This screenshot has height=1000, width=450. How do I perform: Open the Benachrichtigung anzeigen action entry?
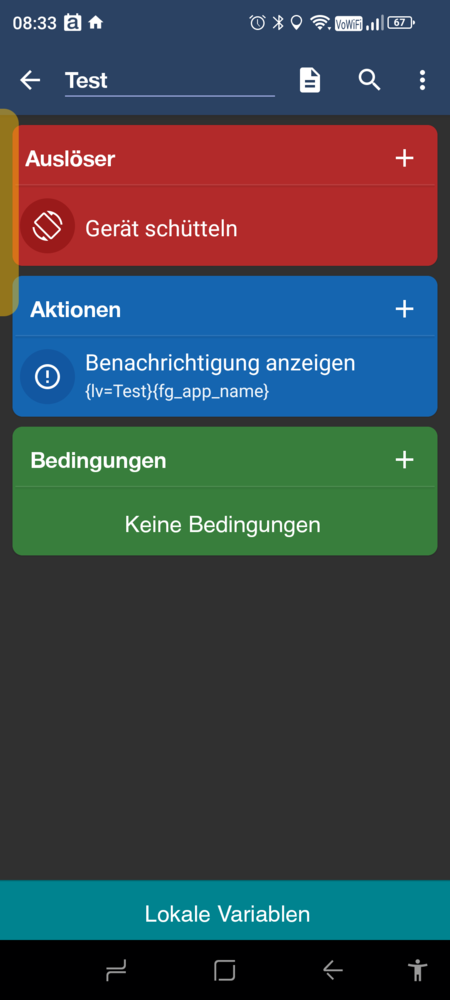tap(225, 376)
